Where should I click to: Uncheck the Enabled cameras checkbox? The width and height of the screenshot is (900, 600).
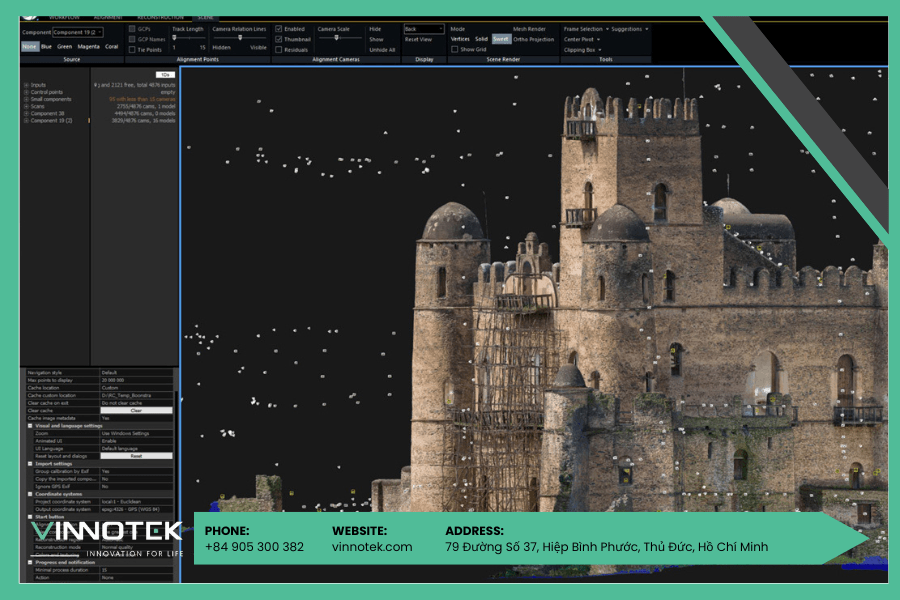(278, 29)
